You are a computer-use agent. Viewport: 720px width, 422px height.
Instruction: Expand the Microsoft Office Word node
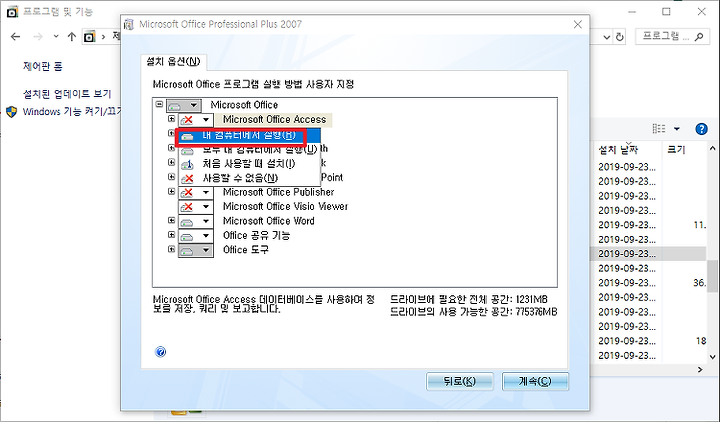pos(171,220)
